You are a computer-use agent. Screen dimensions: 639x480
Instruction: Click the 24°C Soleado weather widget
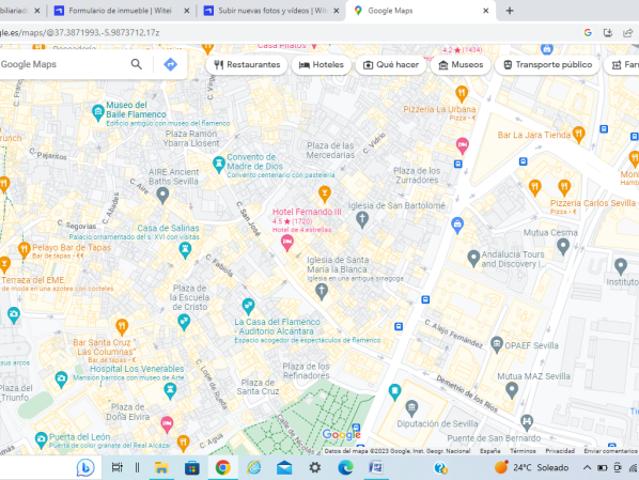point(531,467)
